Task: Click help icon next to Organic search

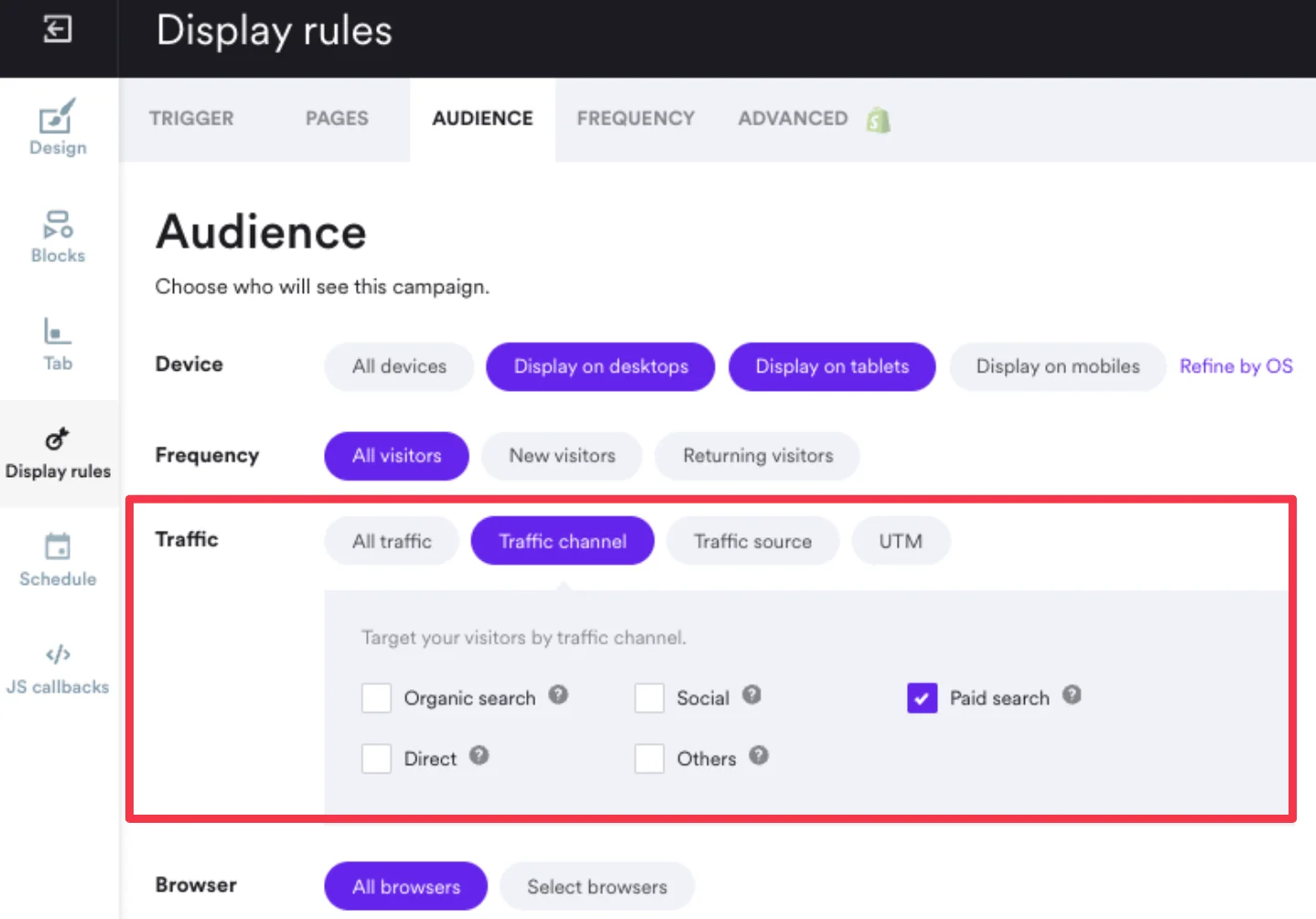Action: point(558,696)
